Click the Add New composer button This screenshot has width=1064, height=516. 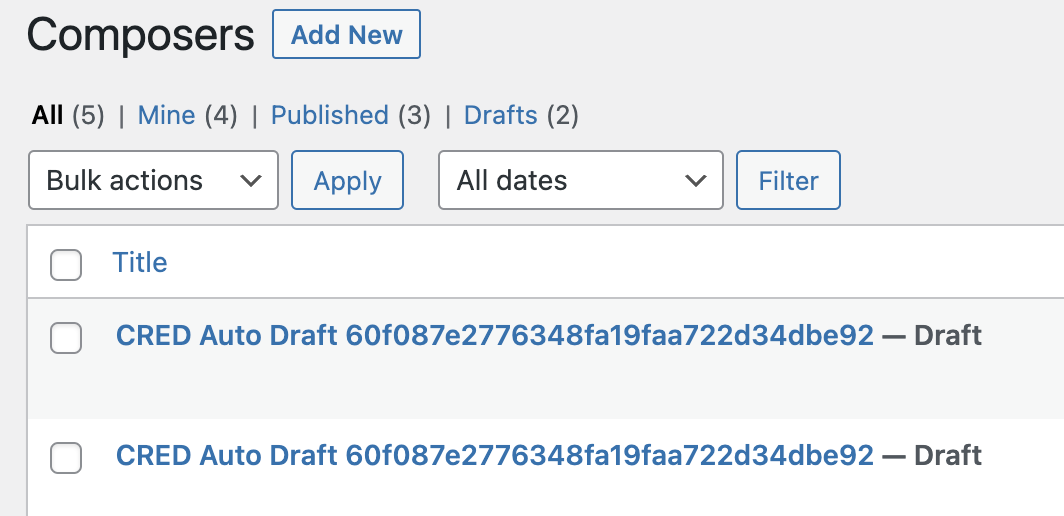tap(346, 34)
